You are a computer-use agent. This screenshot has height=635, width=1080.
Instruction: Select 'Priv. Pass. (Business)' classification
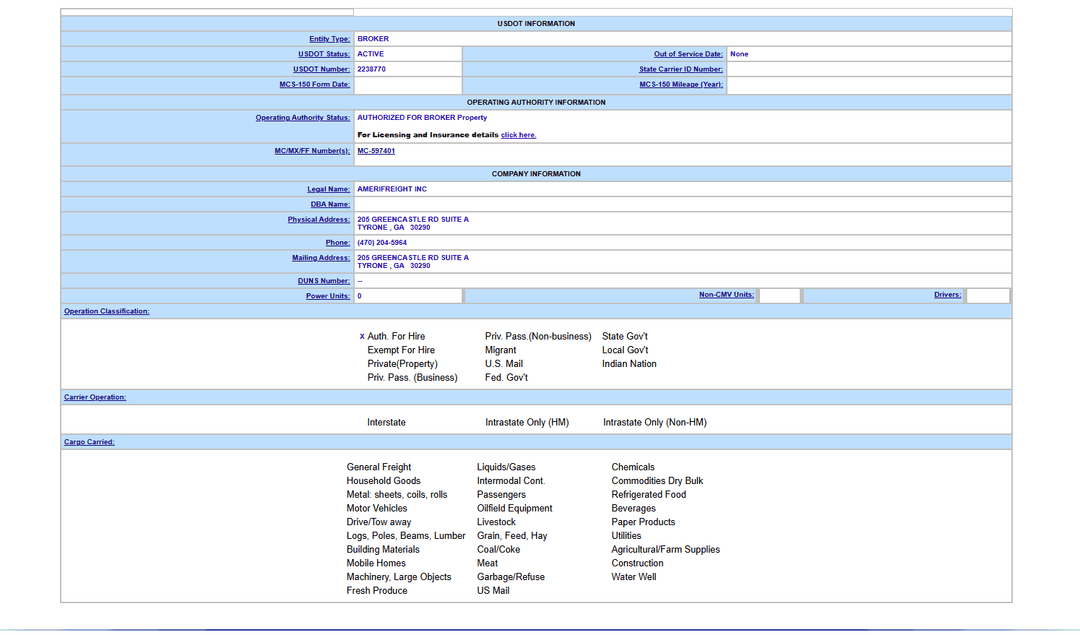(412, 378)
